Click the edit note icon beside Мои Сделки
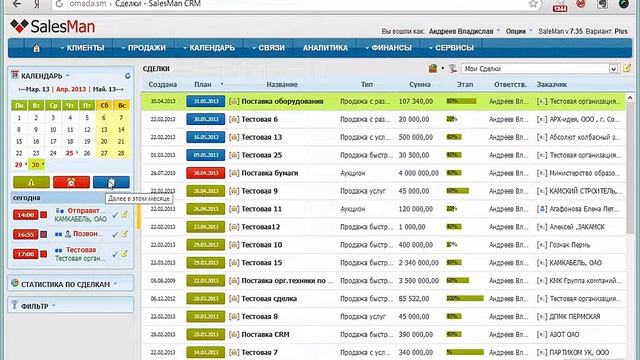This screenshot has height=360, width=640. pyautogui.click(x=627, y=68)
